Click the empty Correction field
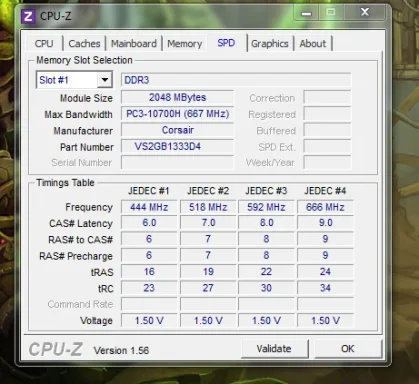 point(327,98)
